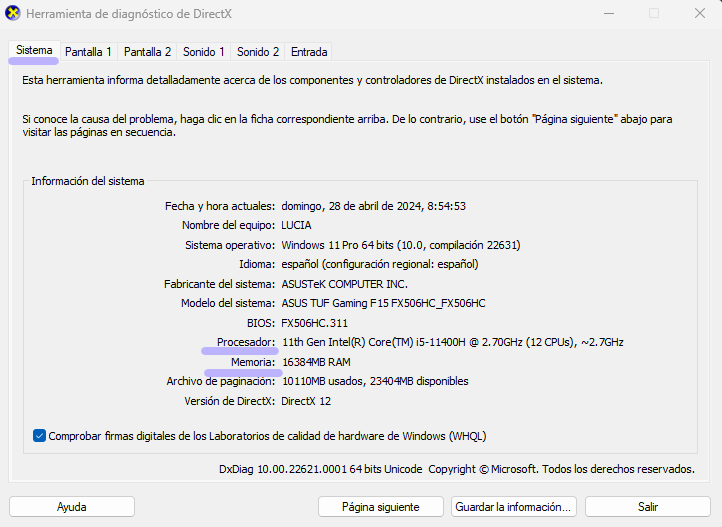Image resolution: width=722 pixels, height=527 pixels.
Task: Click the Información del sistema group title
Action: click(88, 181)
